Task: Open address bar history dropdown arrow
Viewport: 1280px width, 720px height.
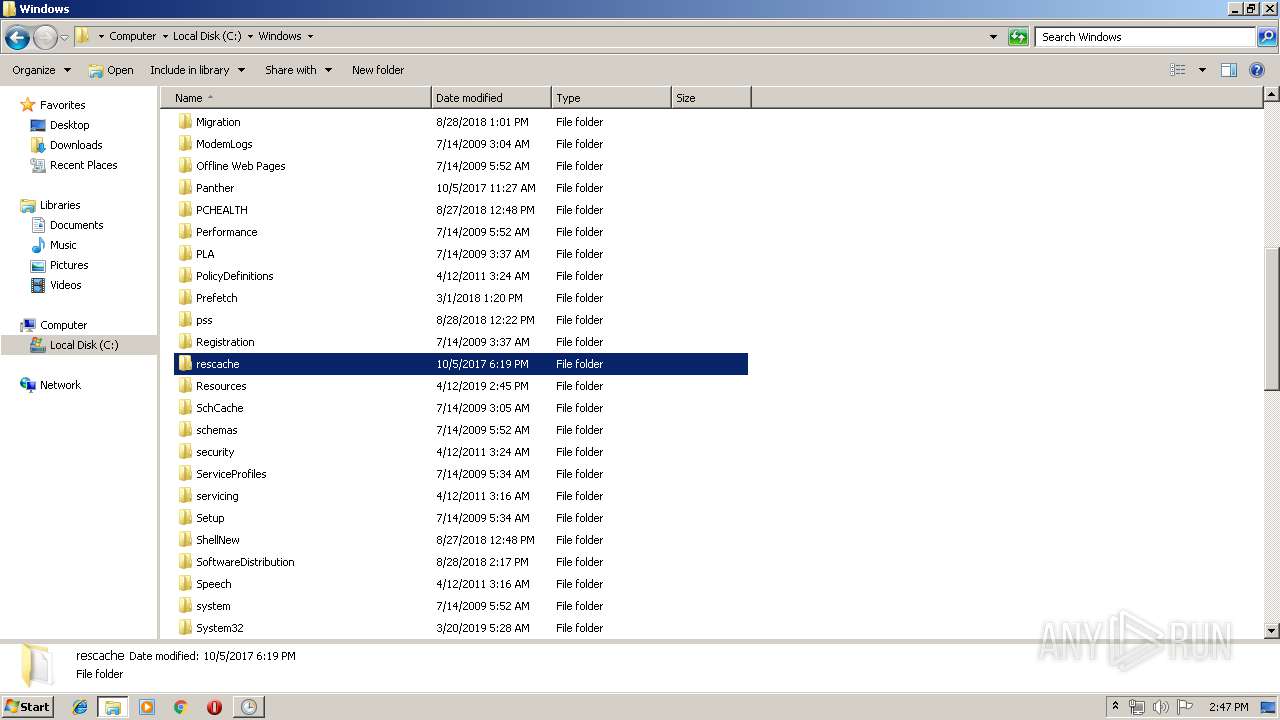Action: tap(993, 37)
